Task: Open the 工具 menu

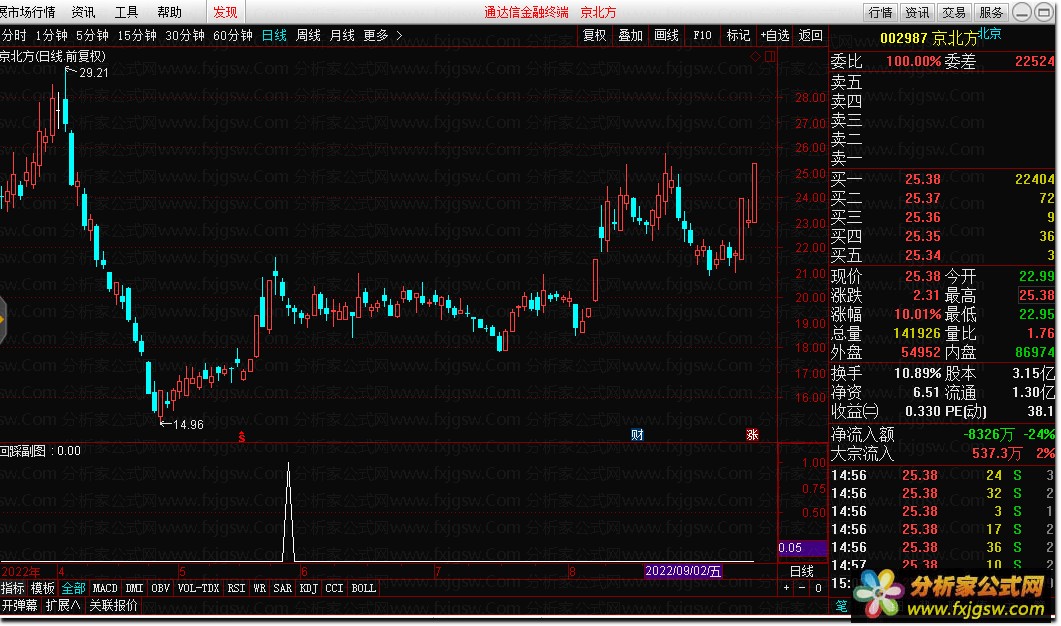Action: (x=126, y=12)
